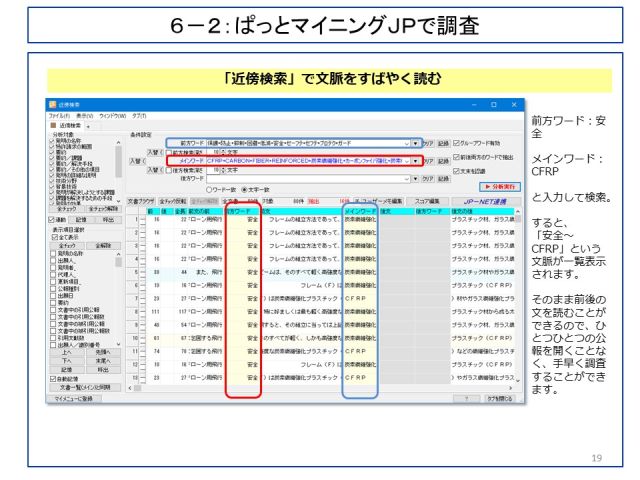Select result row 5 starting また、飛行

(320, 272)
